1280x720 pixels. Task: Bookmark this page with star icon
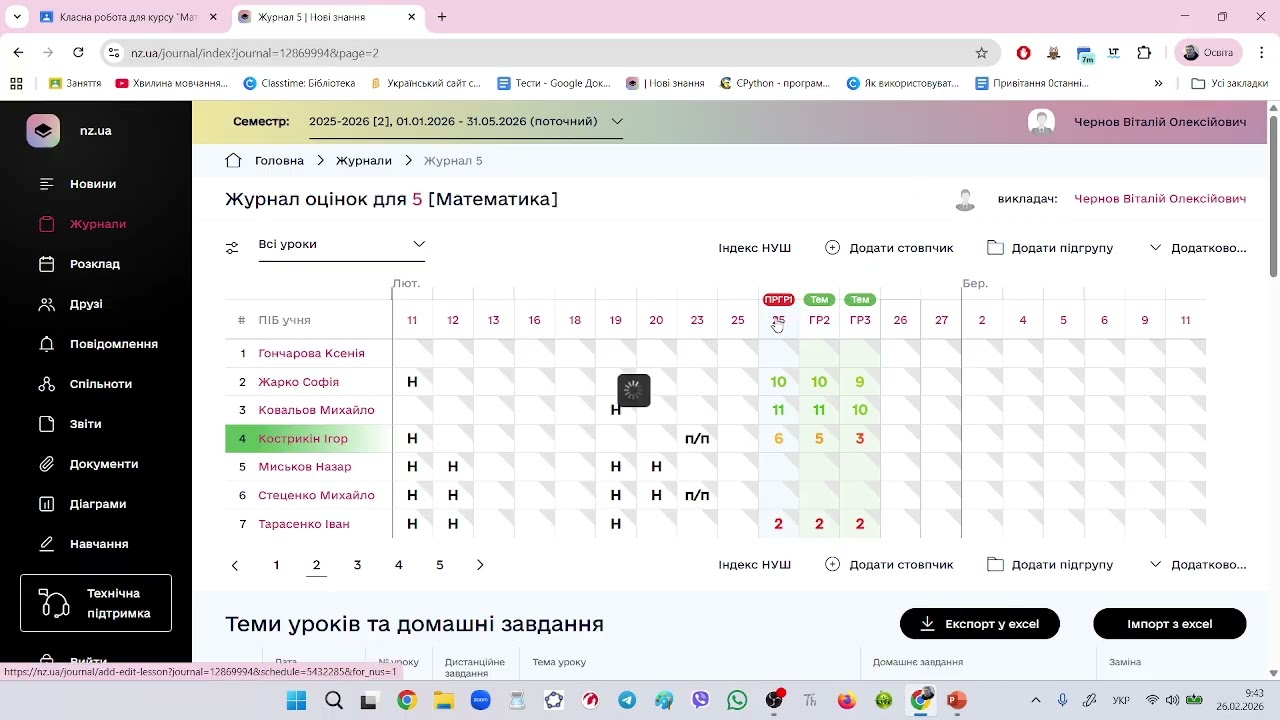(982, 53)
